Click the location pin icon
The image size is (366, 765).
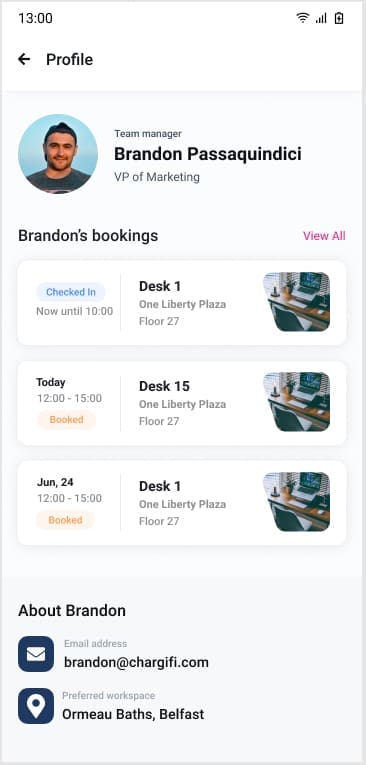(36, 706)
